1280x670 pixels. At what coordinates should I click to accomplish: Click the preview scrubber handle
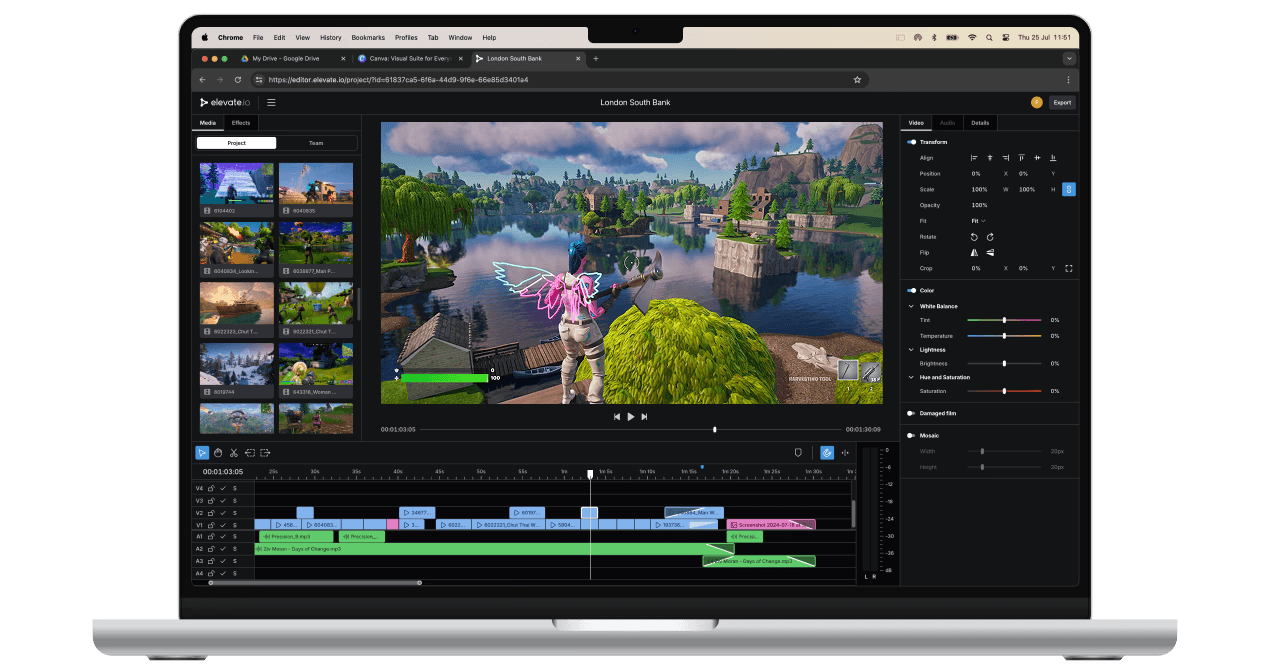tap(714, 429)
